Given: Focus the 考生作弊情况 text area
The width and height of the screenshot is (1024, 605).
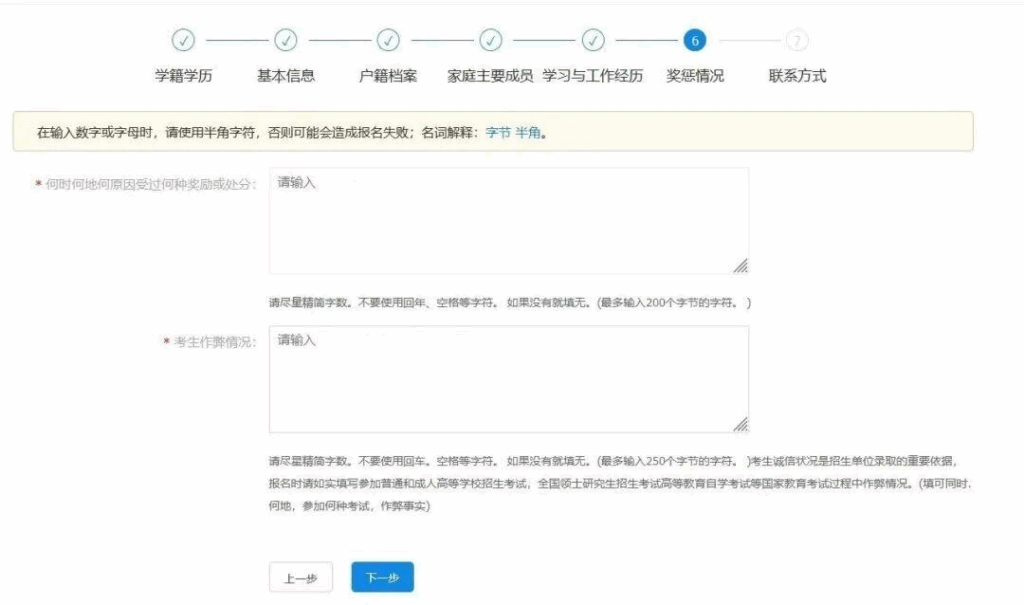Looking at the screenshot, I should (x=508, y=379).
